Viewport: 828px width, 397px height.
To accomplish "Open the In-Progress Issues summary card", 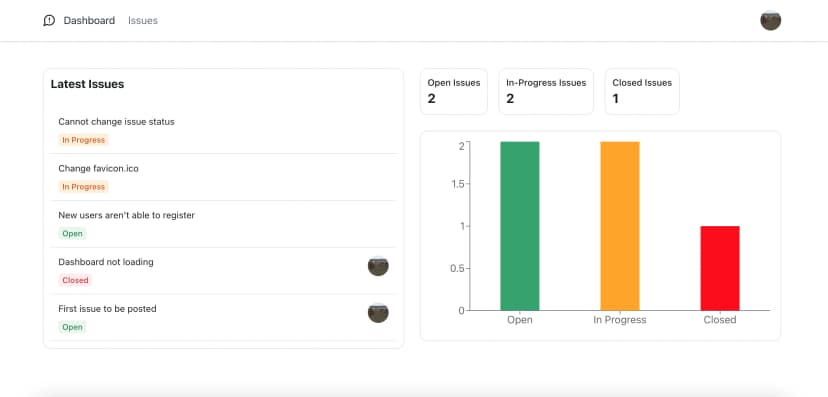I will [x=546, y=91].
